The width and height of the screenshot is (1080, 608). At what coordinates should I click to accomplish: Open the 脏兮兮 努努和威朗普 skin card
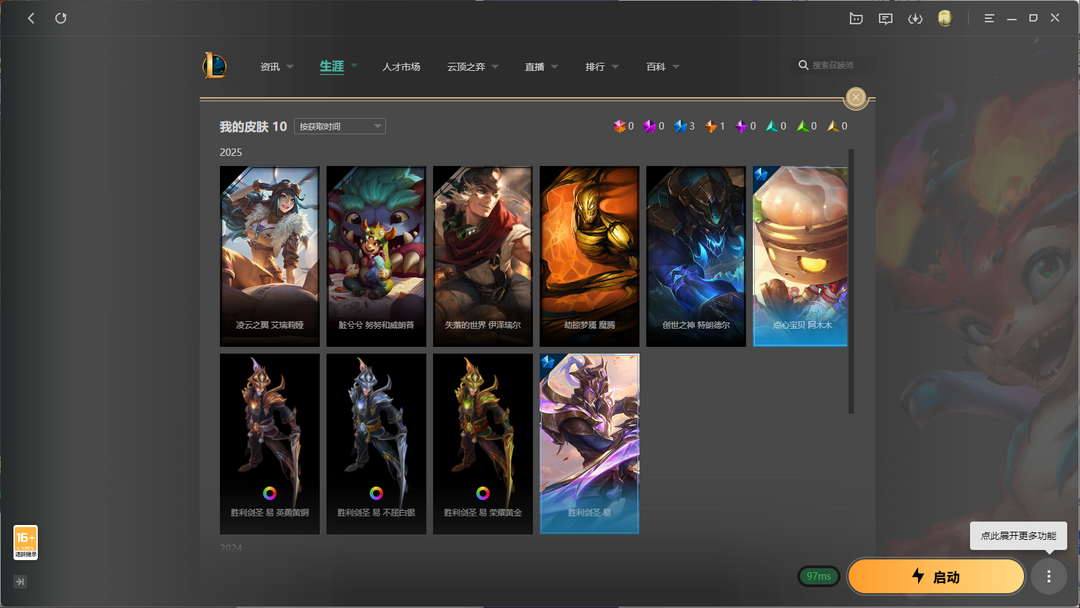376,256
